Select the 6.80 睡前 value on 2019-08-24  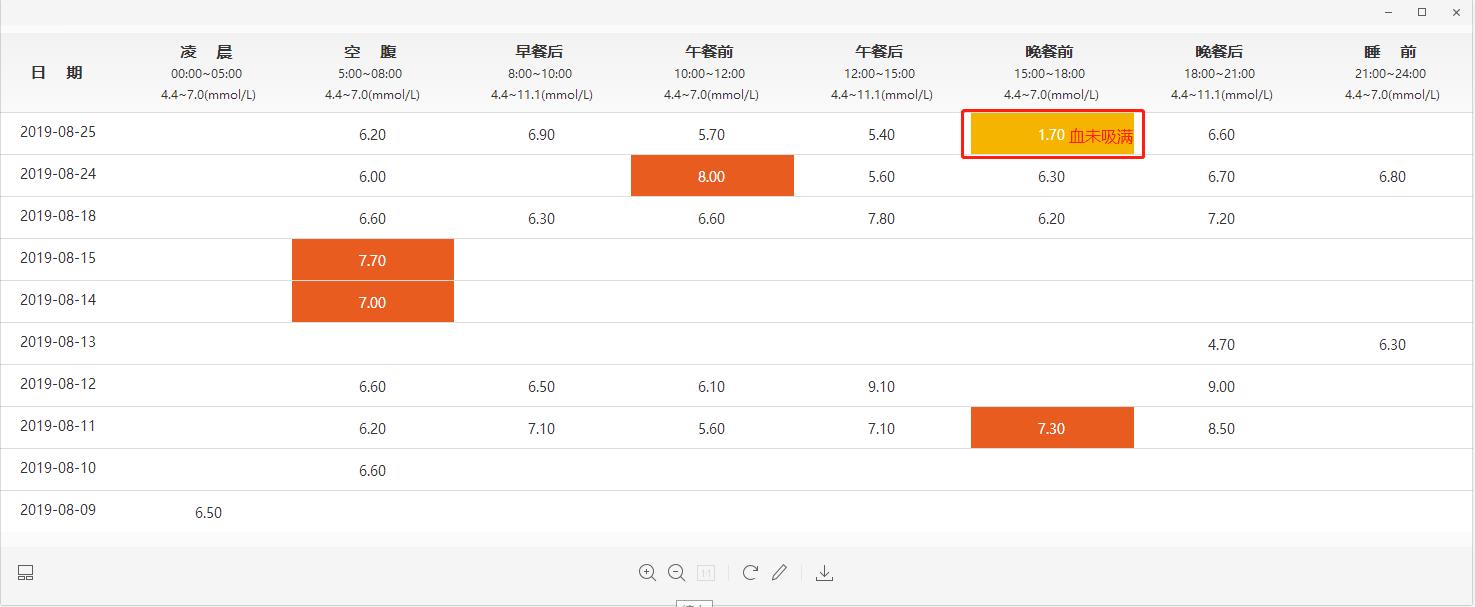pyautogui.click(x=1390, y=176)
